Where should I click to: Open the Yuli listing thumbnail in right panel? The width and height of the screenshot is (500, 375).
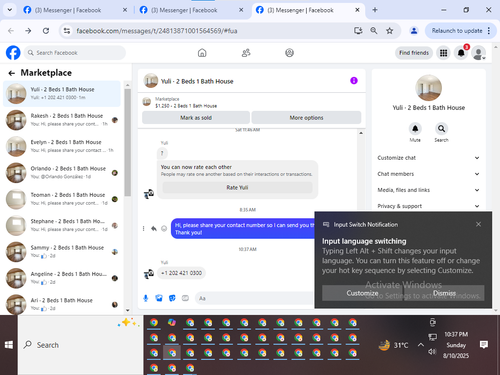click(x=429, y=88)
